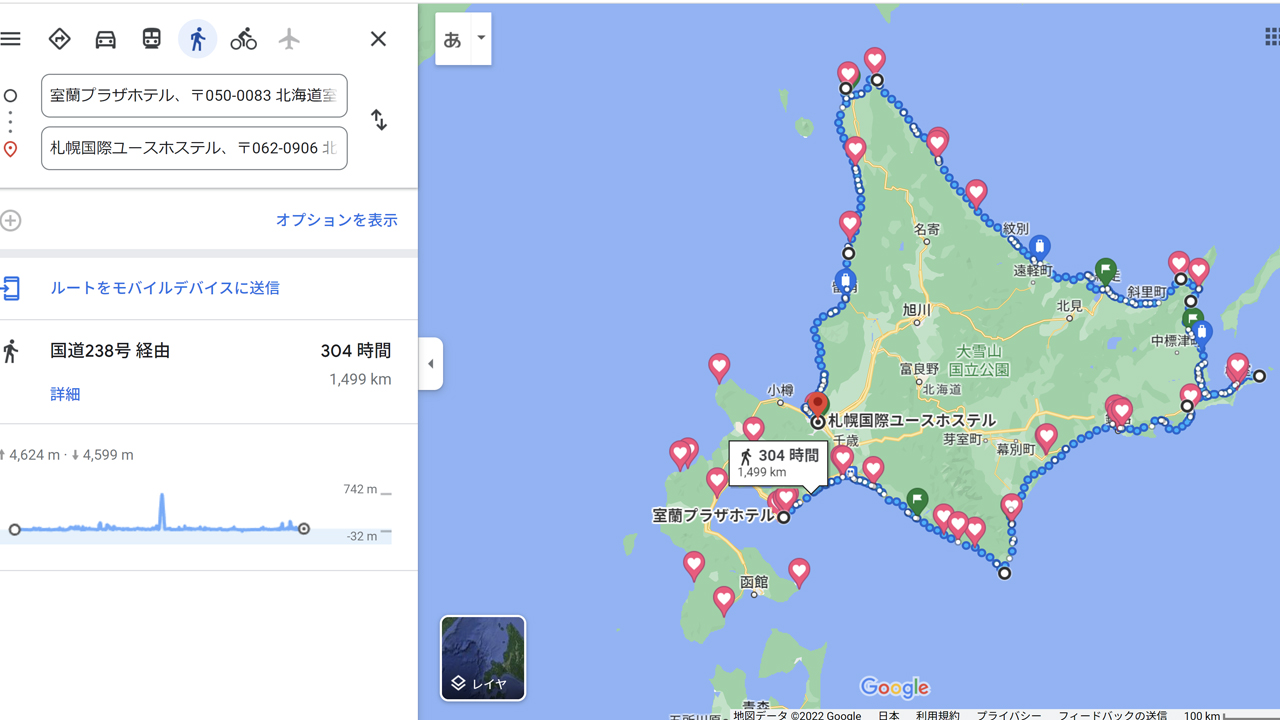Switch to cycling directions
Viewport: 1280px width, 720px height.
243,39
